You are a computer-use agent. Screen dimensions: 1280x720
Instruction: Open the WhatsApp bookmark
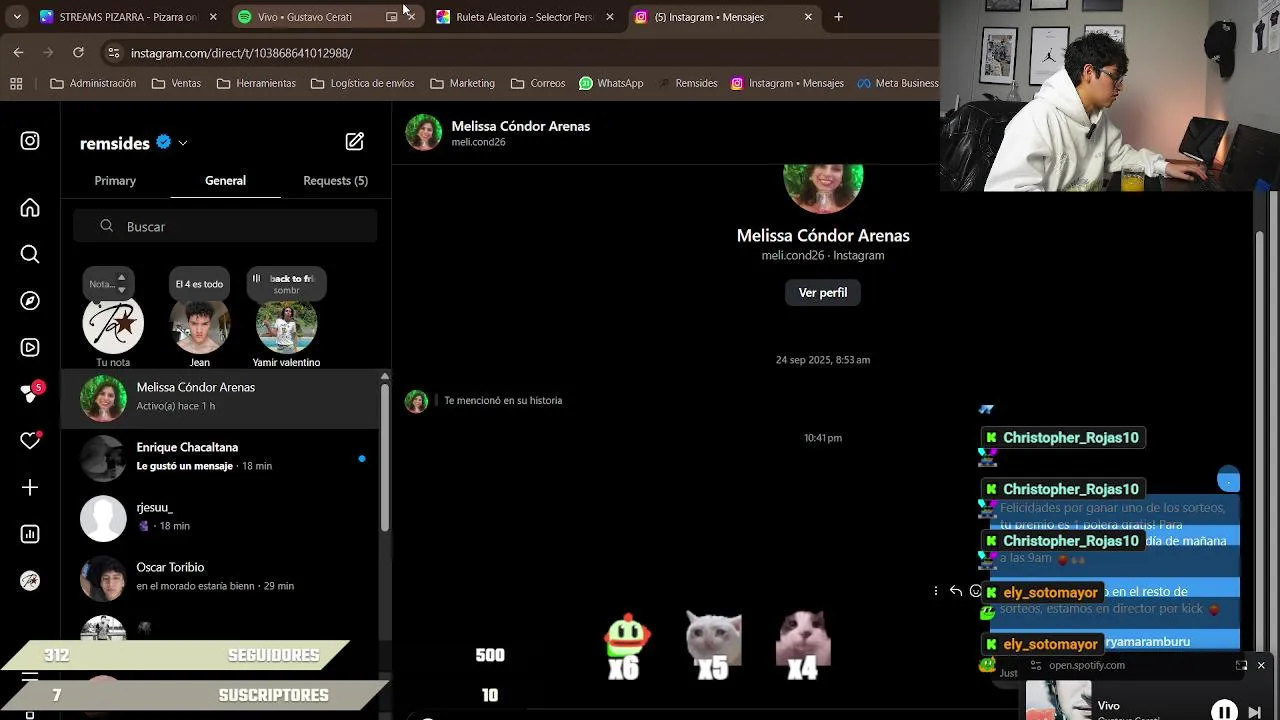tap(611, 84)
